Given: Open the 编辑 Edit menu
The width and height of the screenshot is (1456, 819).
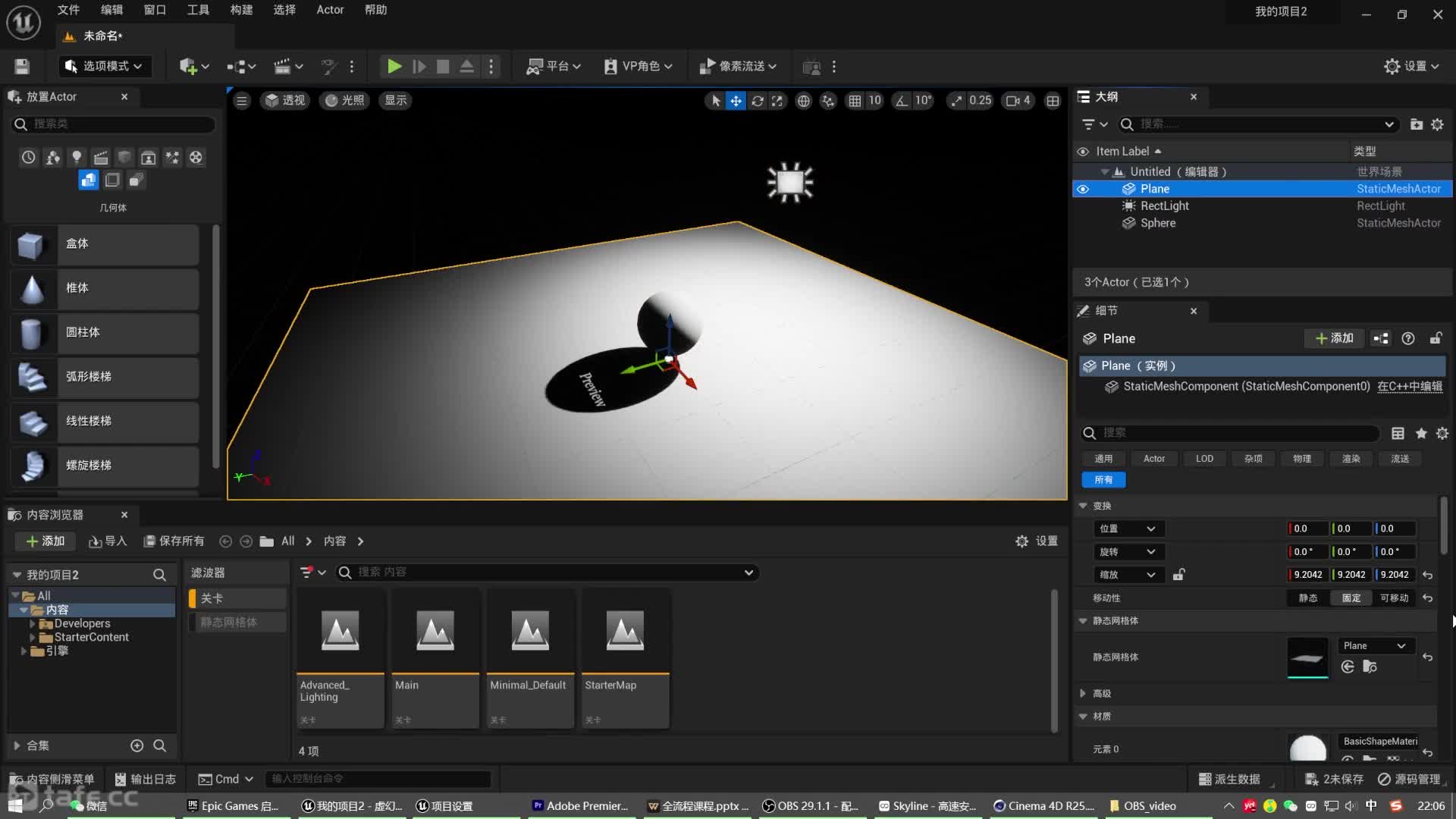Looking at the screenshot, I should (x=111, y=10).
